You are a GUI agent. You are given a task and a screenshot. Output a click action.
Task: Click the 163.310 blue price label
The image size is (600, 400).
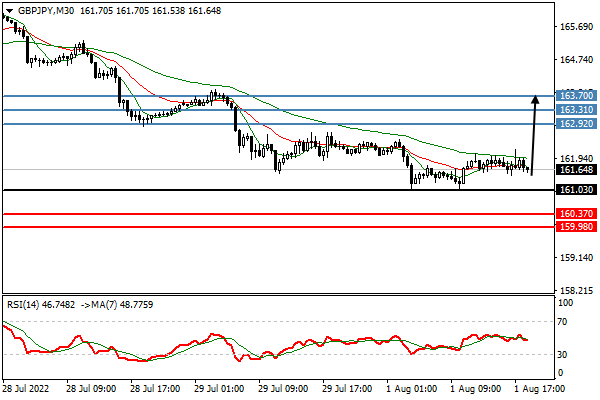click(575, 110)
